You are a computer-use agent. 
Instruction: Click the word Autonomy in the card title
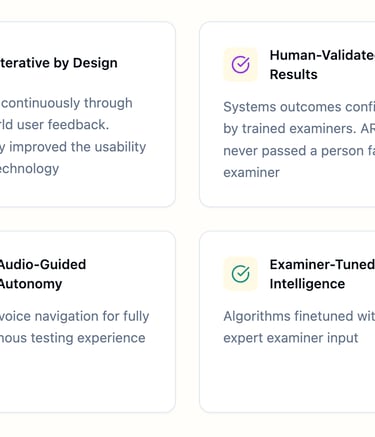31,284
